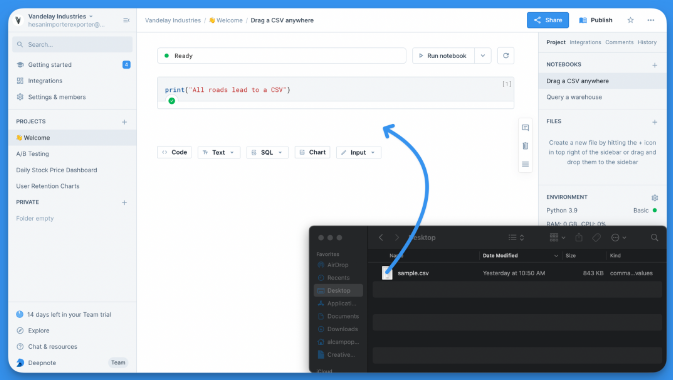The width and height of the screenshot is (673, 380).
Task: Click the green cell success check icon
Action: pyautogui.click(x=172, y=101)
